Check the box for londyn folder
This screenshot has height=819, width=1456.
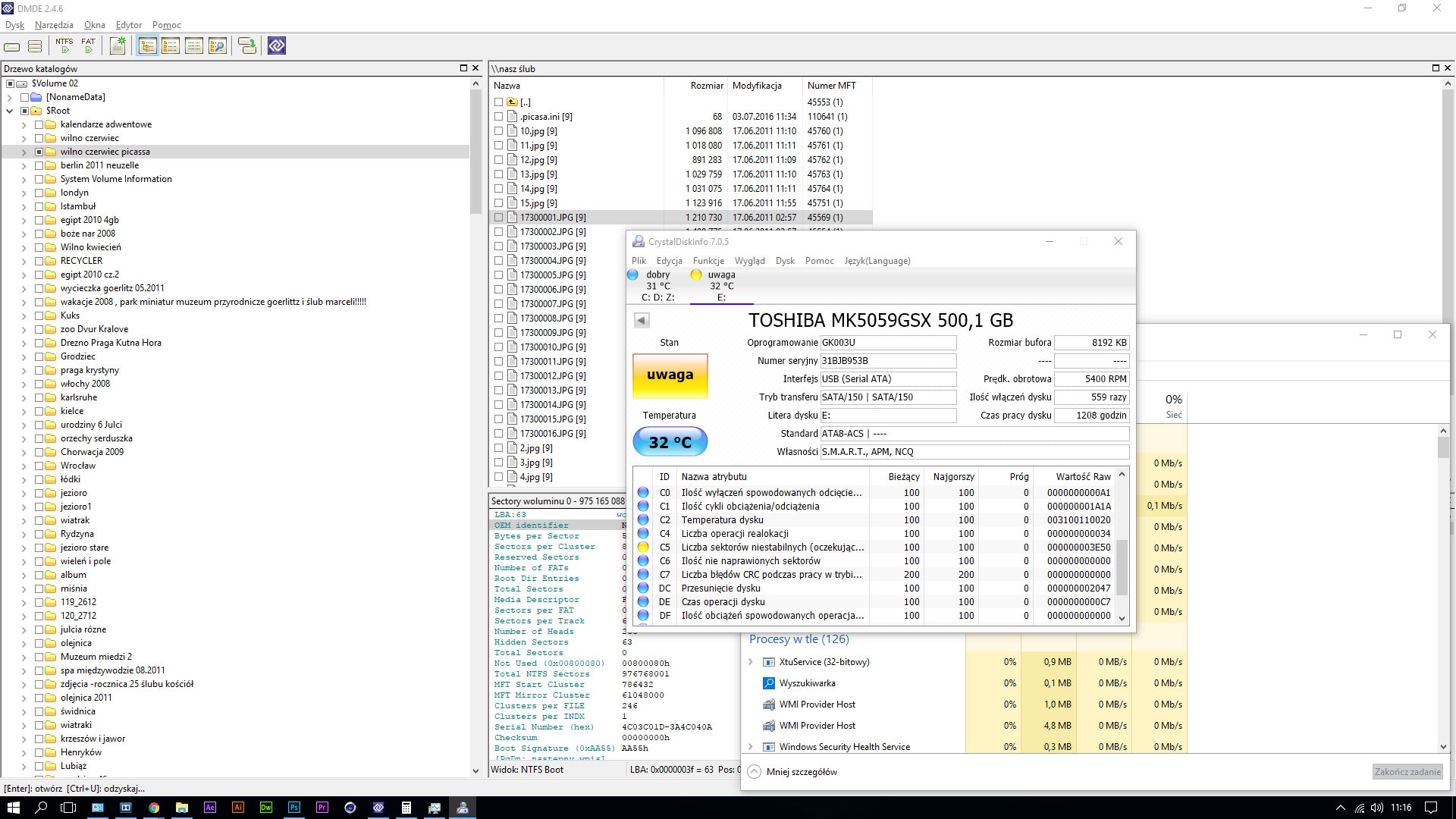39,193
